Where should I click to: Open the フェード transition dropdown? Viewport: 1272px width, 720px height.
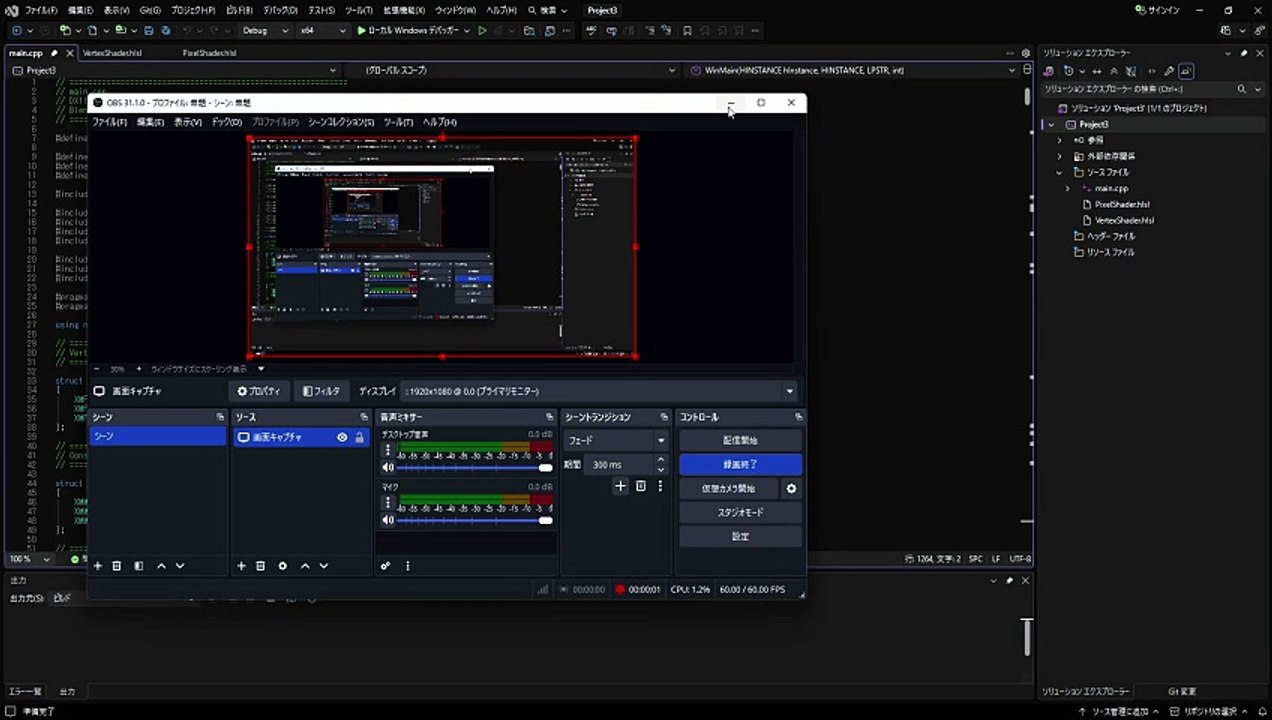(x=616, y=440)
